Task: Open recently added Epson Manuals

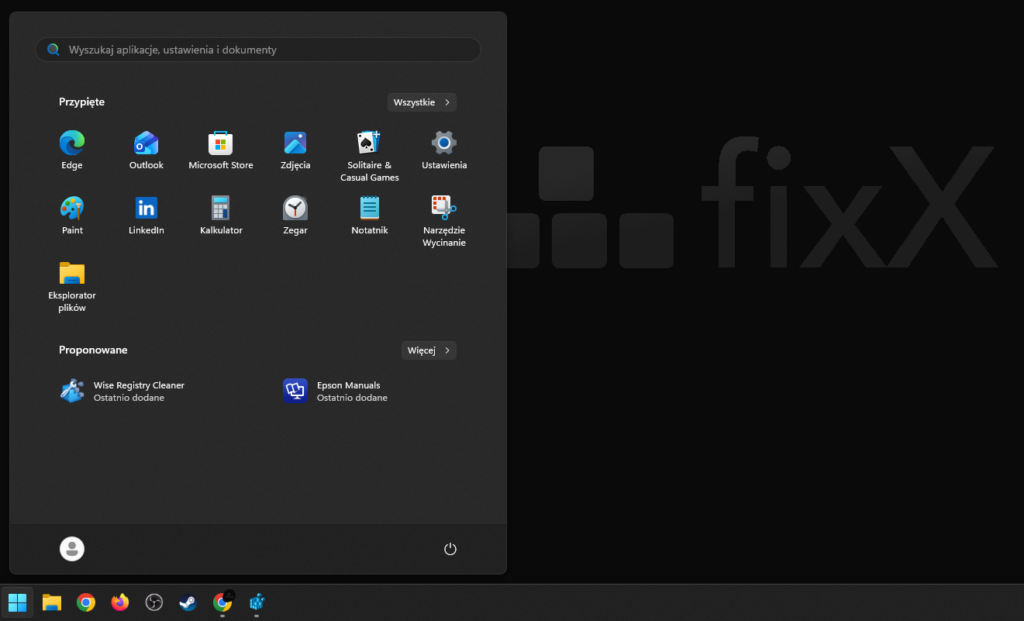Action: pyautogui.click(x=335, y=391)
